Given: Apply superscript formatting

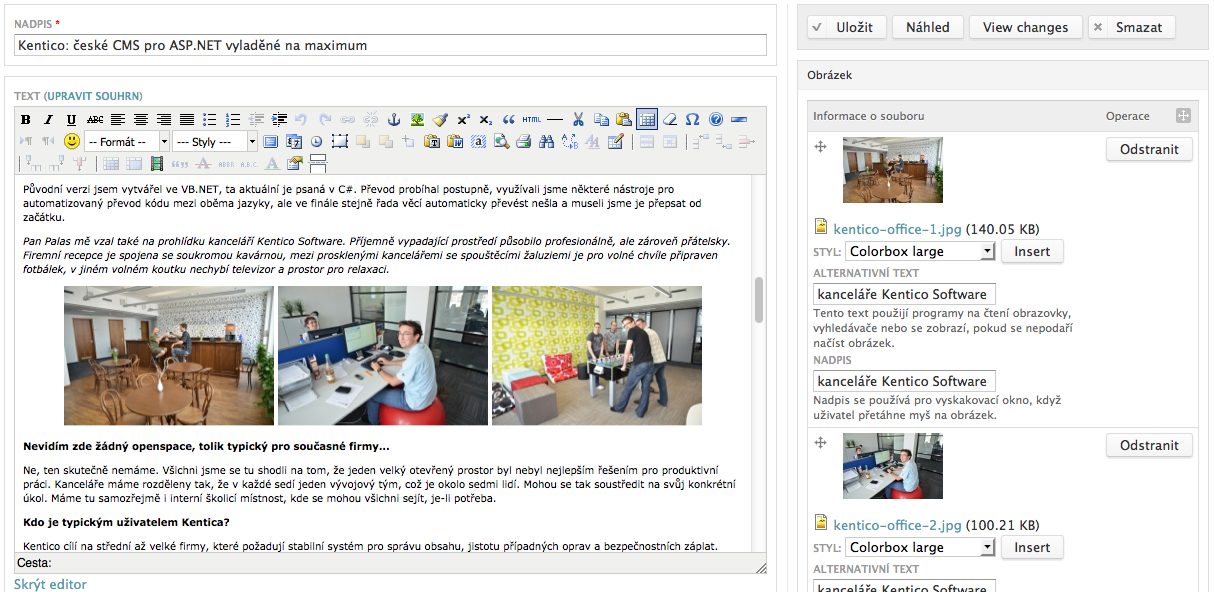Looking at the screenshot, I should coord(463,120).
